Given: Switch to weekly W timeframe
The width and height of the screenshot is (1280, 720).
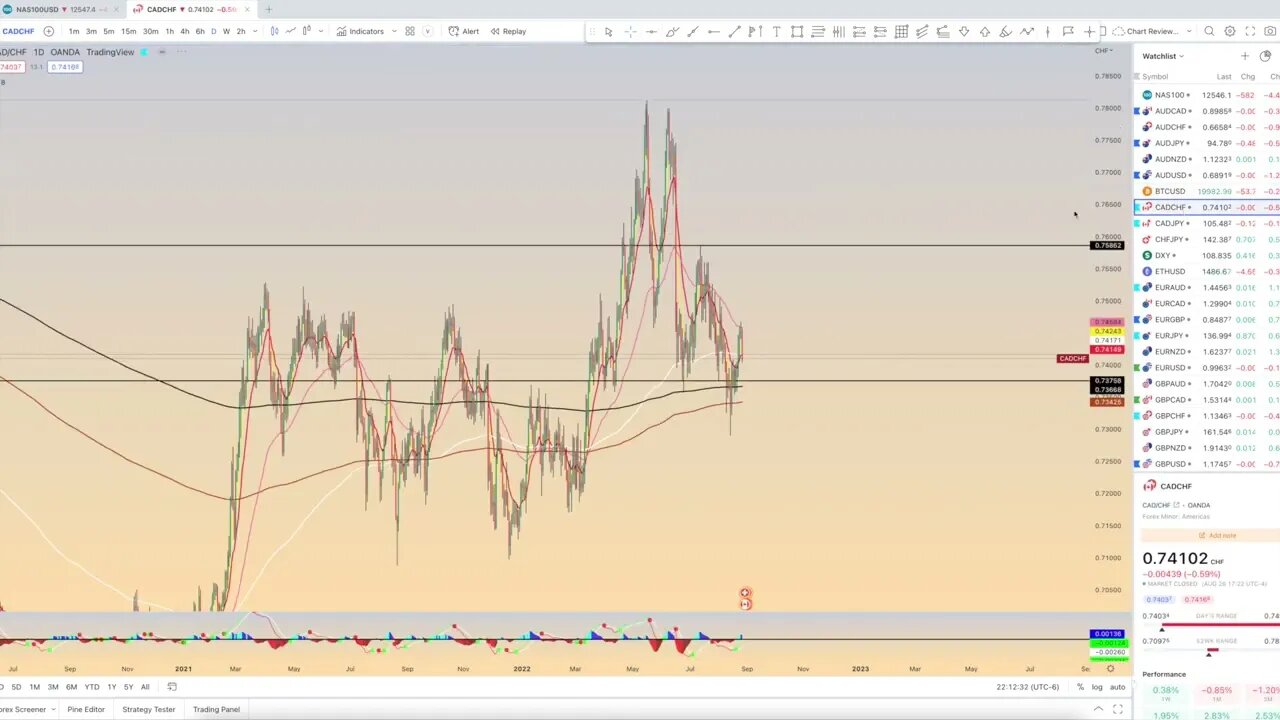Looking at the screenshot, I should [226, 31].
